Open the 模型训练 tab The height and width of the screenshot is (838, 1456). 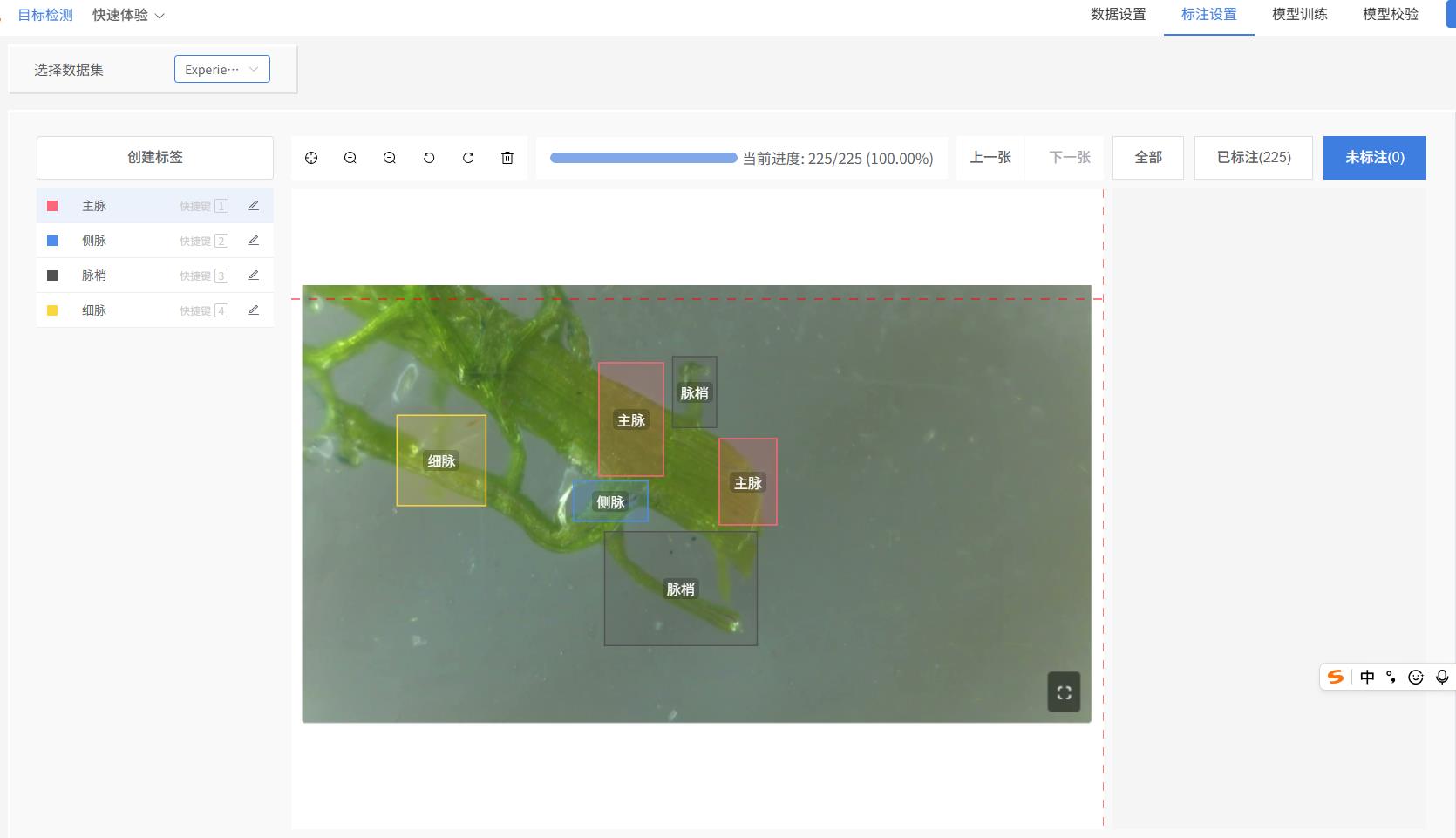tap(1299, 15)
